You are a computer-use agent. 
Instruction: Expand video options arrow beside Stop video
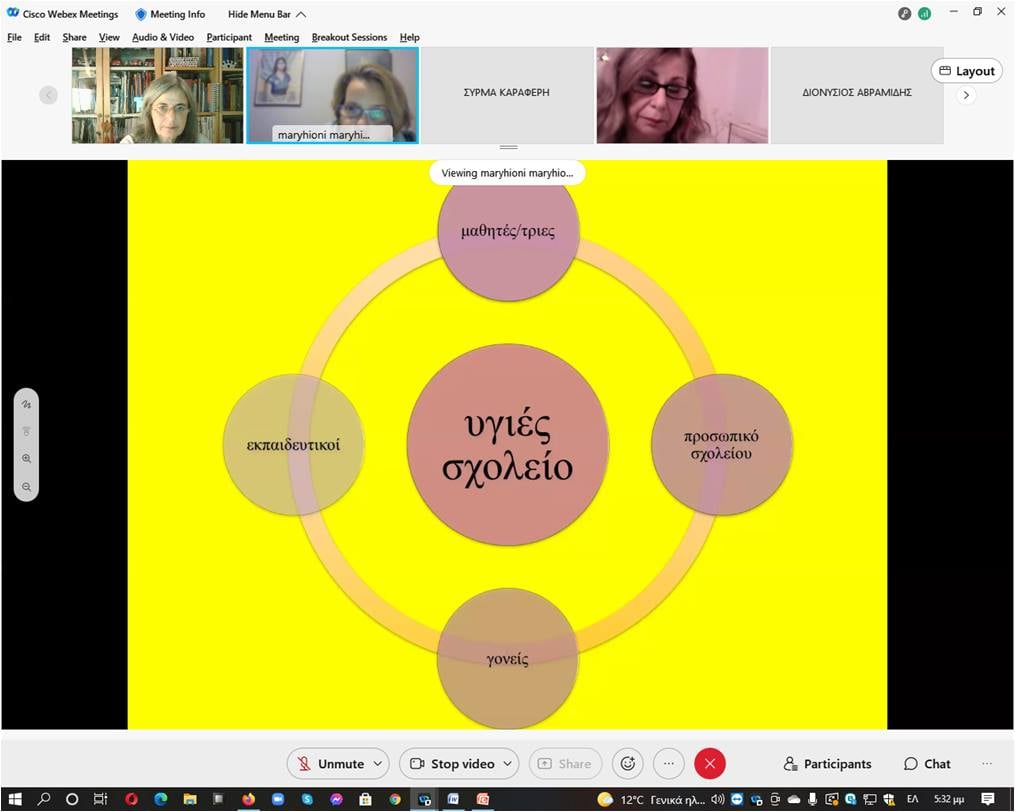click(508, 764)
